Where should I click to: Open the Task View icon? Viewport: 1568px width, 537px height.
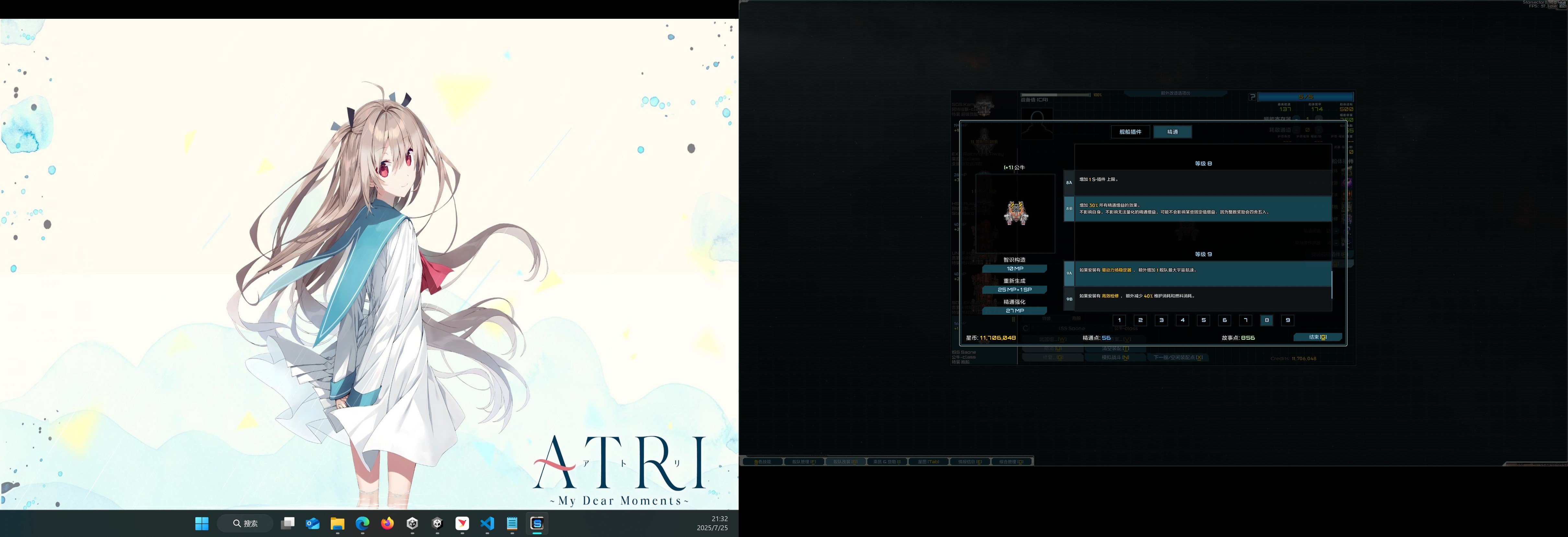click(288, 524)
